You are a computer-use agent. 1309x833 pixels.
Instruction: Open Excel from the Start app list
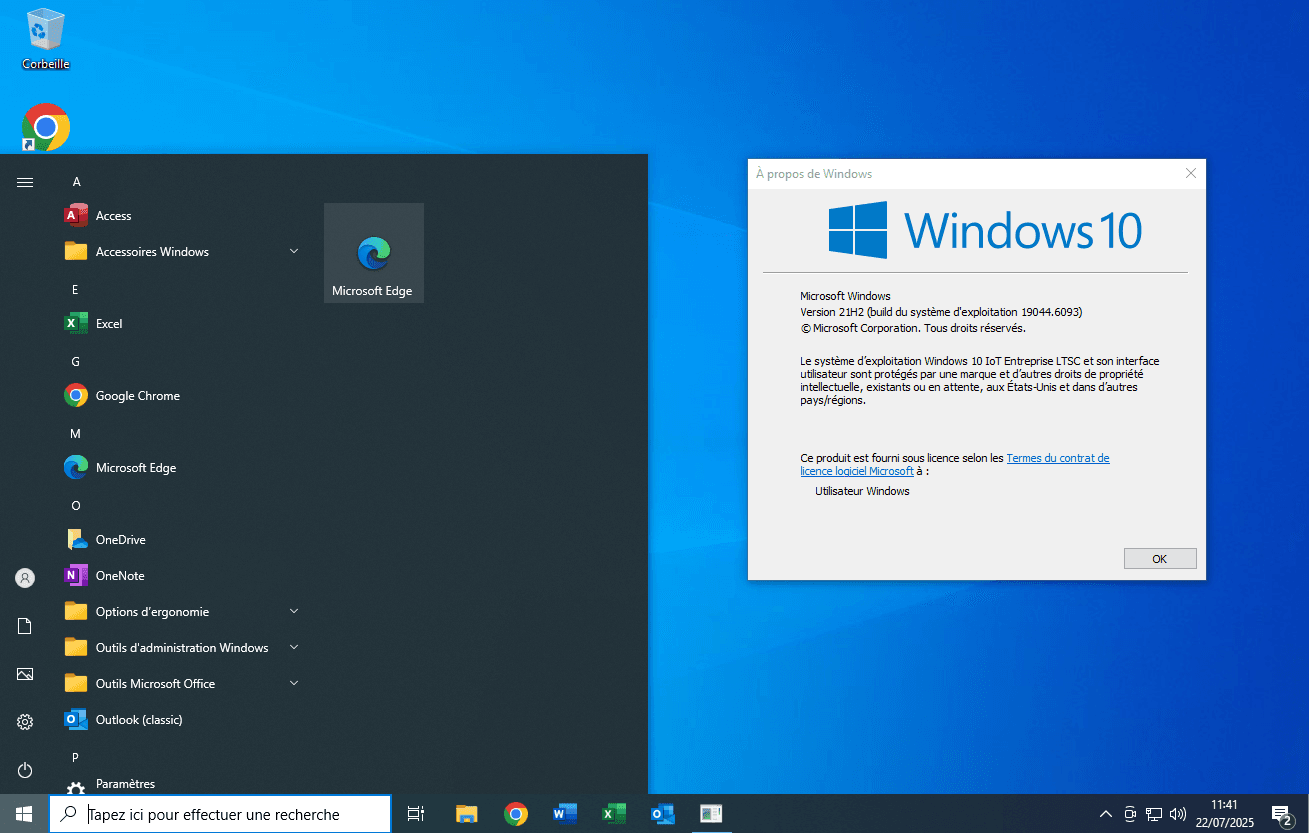pyautogui.click(x=183, y=324)
